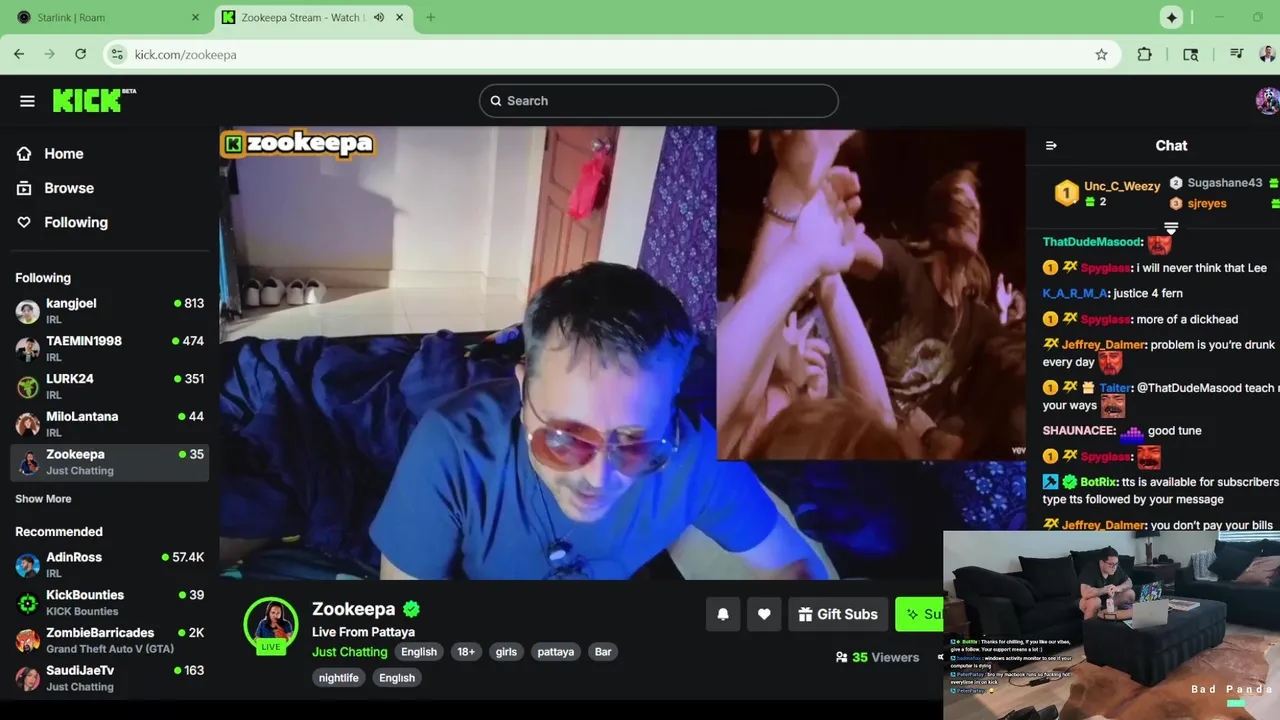
Task: Open the media controls icon
Action: pyautogui.click(x=1237, y=54)
